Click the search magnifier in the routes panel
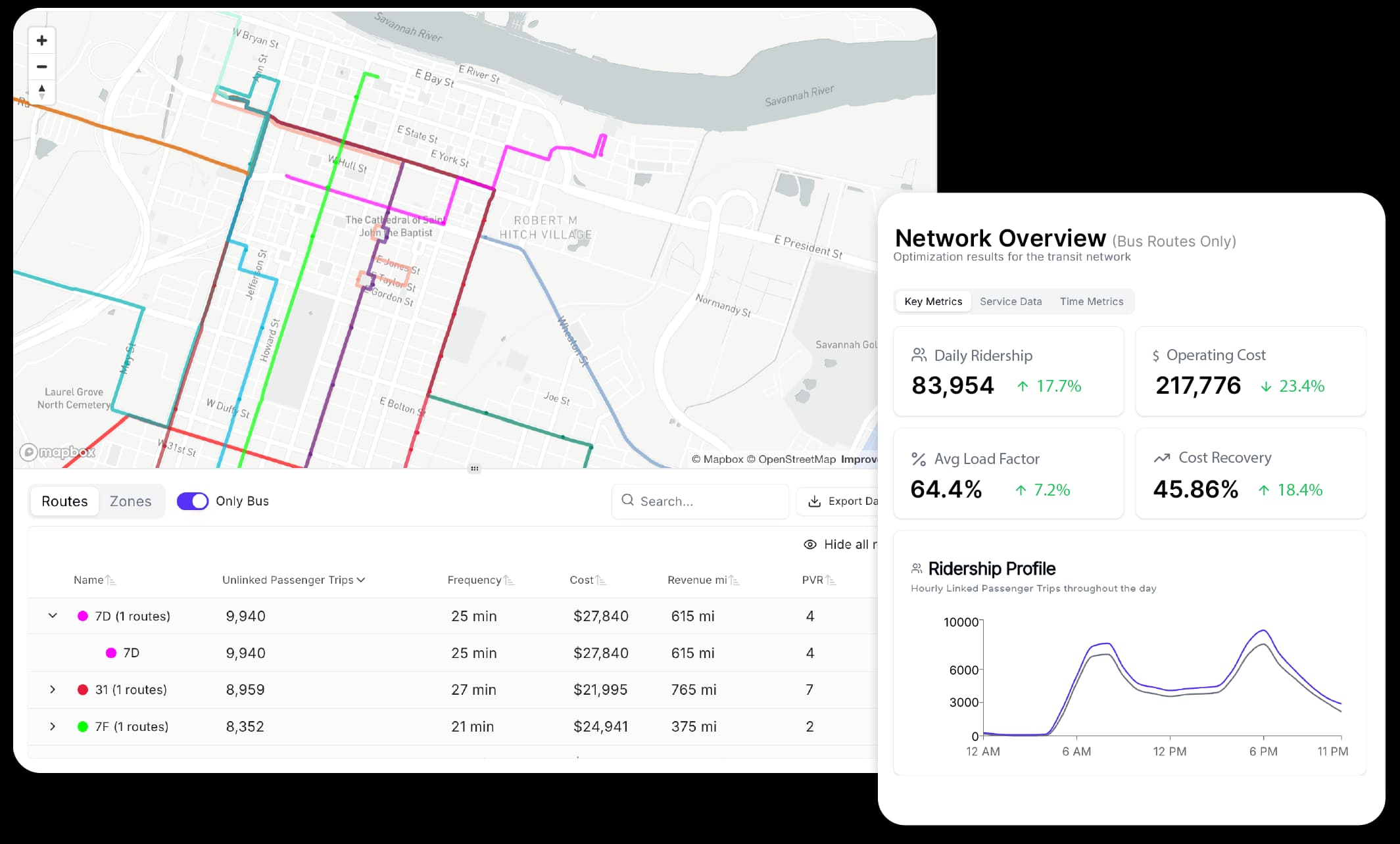 [x=628, y=501]
